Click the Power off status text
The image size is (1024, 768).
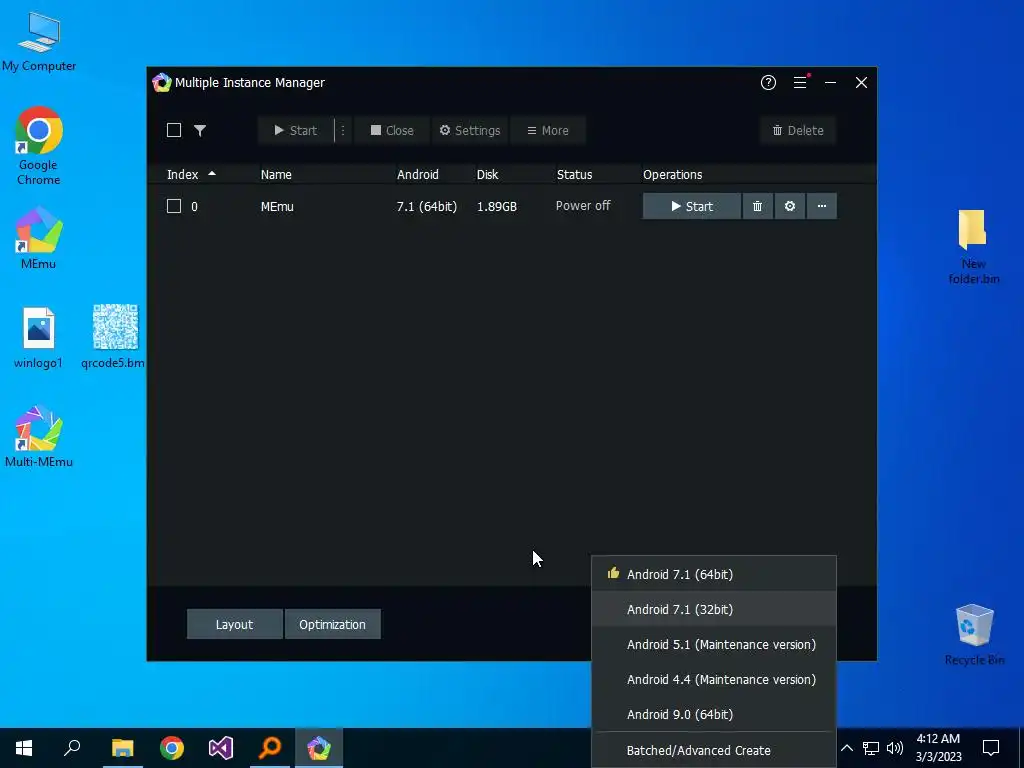click(583, 206)
